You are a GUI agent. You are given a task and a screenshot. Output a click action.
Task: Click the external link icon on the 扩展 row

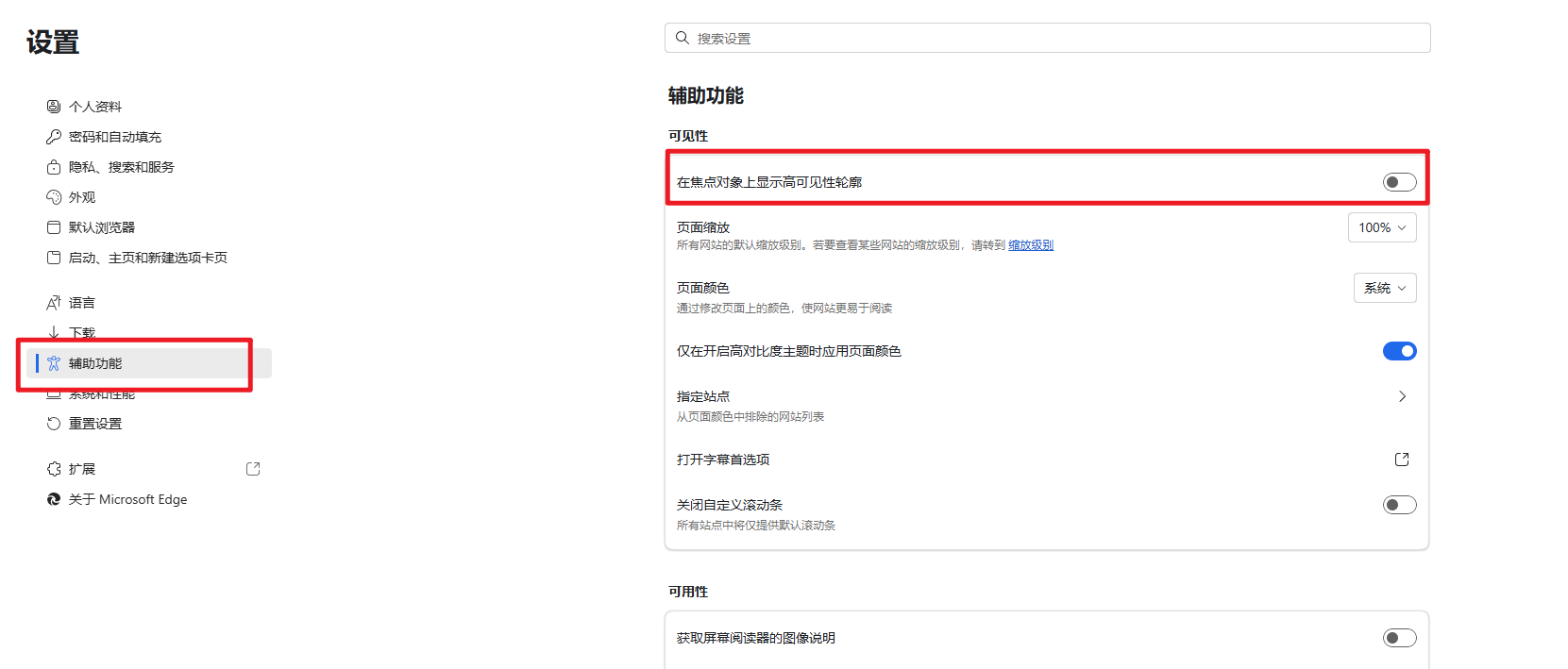(x=253, y=469)
